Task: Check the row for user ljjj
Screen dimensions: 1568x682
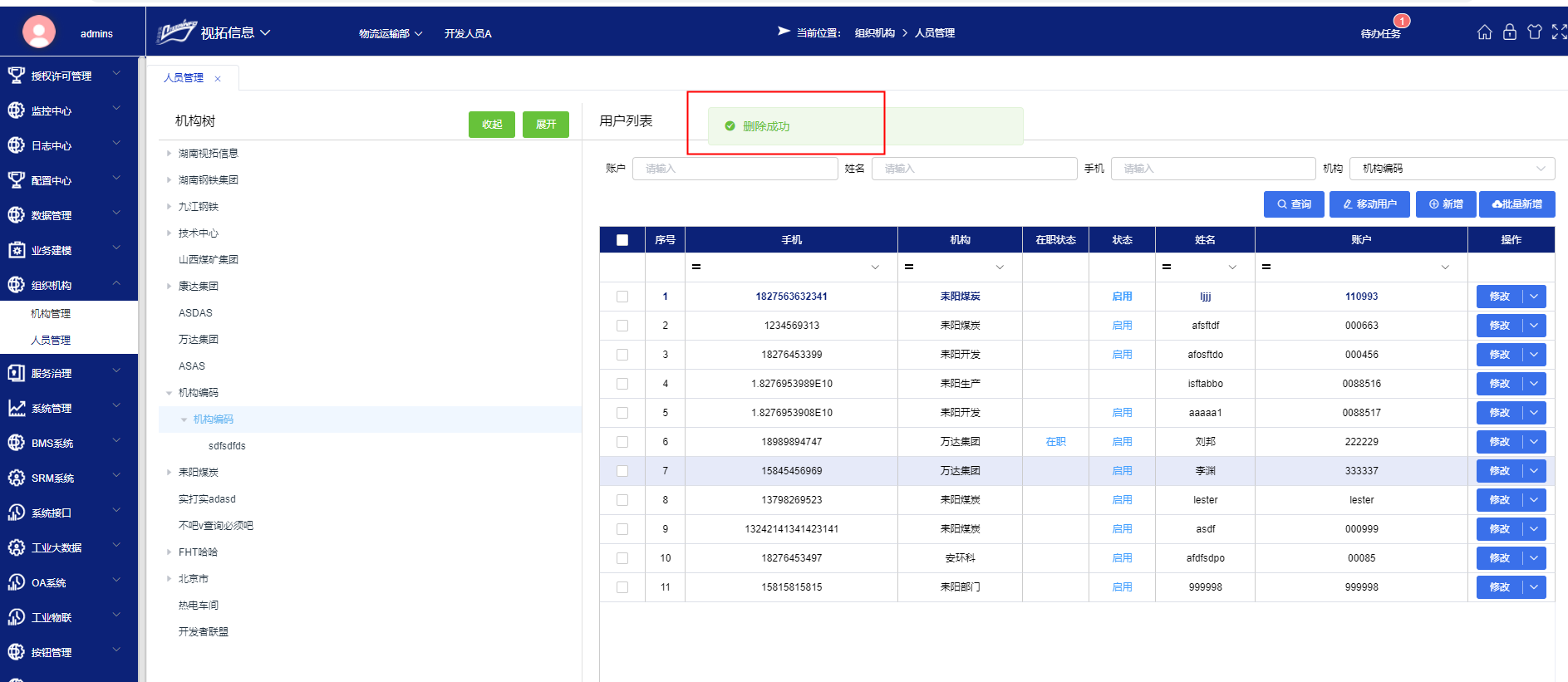Action: [622, 297]
